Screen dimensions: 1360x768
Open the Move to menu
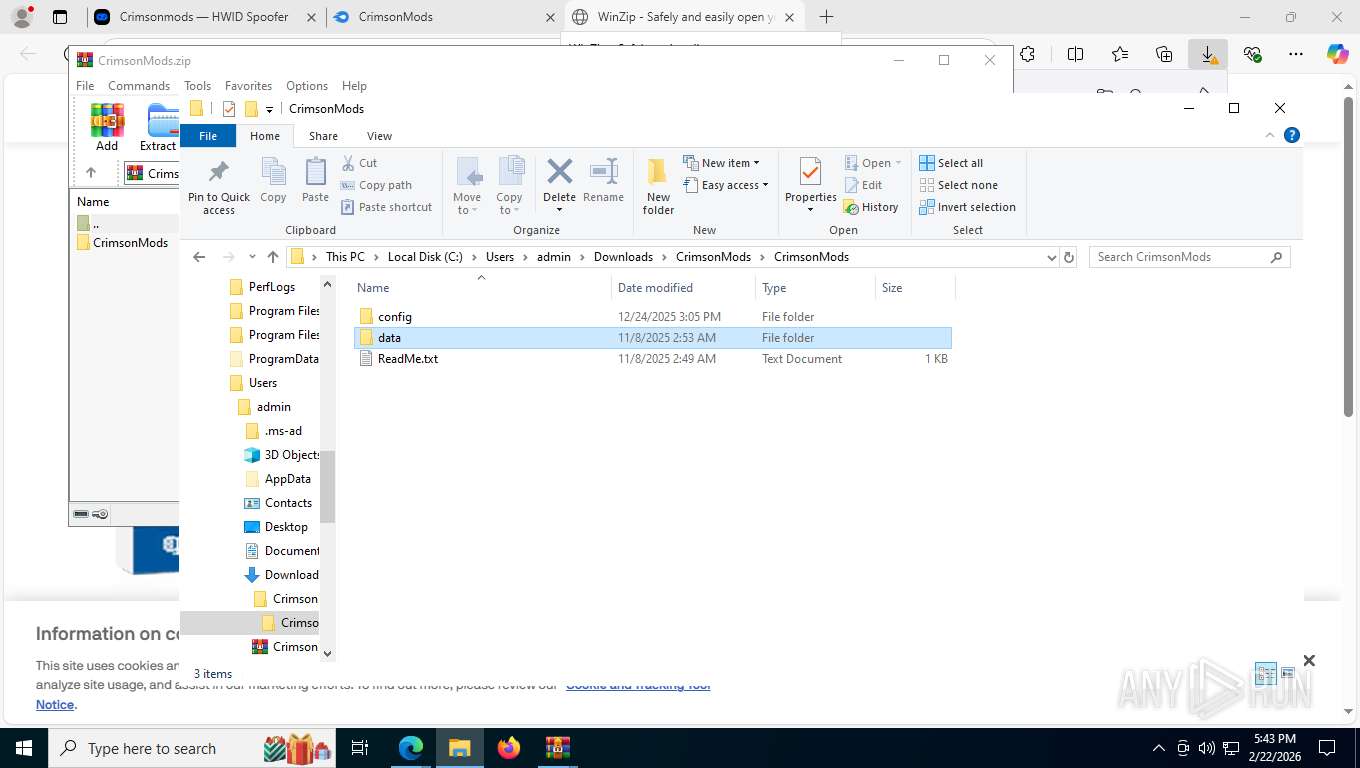click(467, 186)
